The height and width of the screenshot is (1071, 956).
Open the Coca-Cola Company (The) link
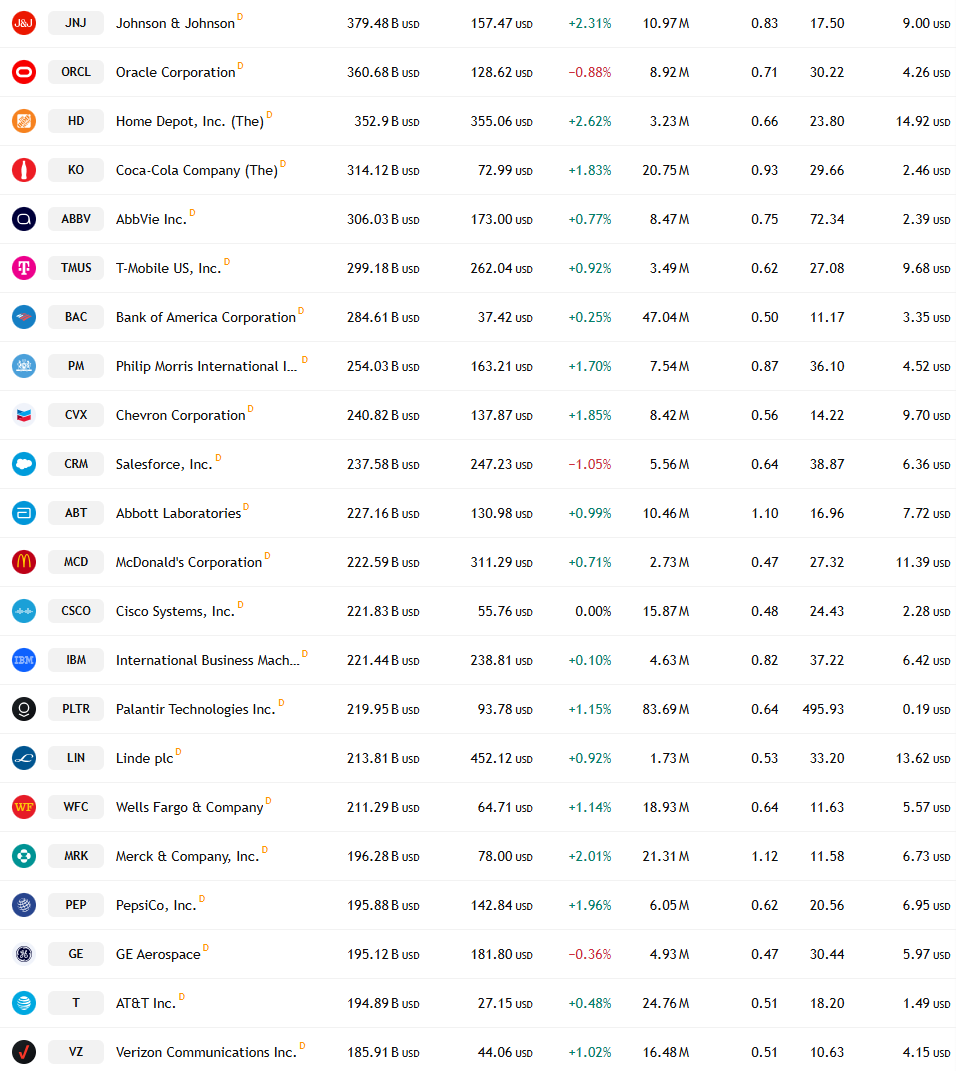click(x=197, y=170)
